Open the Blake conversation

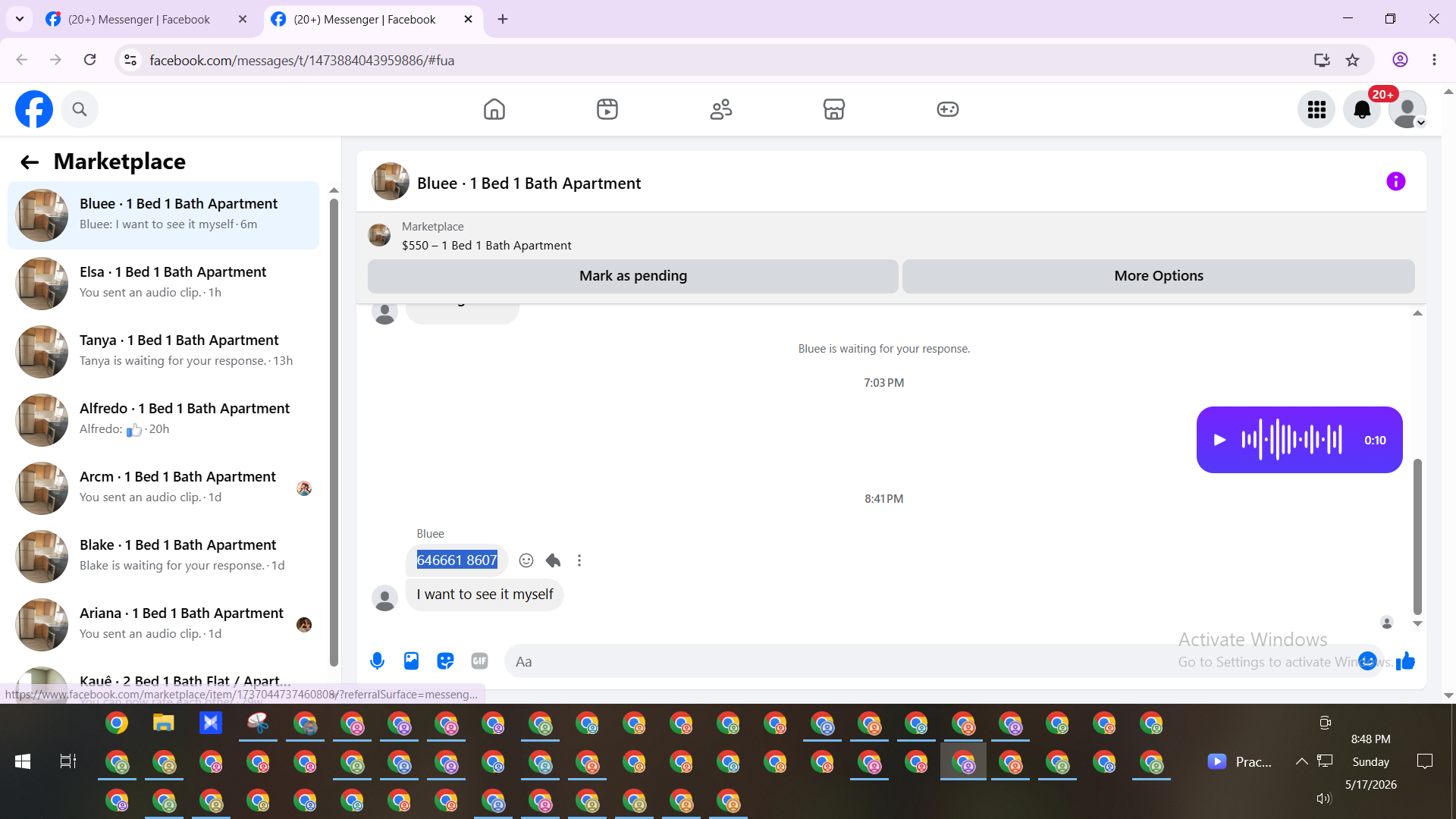click(163, 557)
